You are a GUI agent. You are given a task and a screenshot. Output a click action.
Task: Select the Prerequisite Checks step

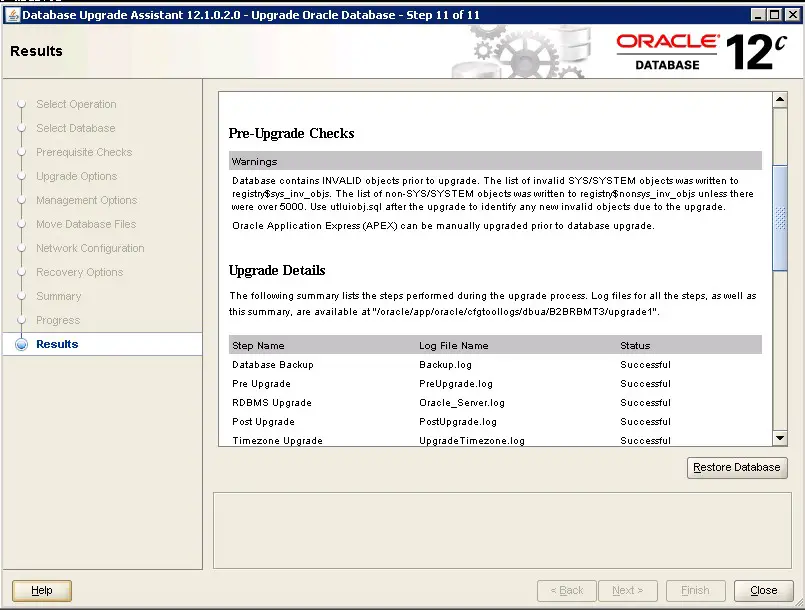(84, 152)
